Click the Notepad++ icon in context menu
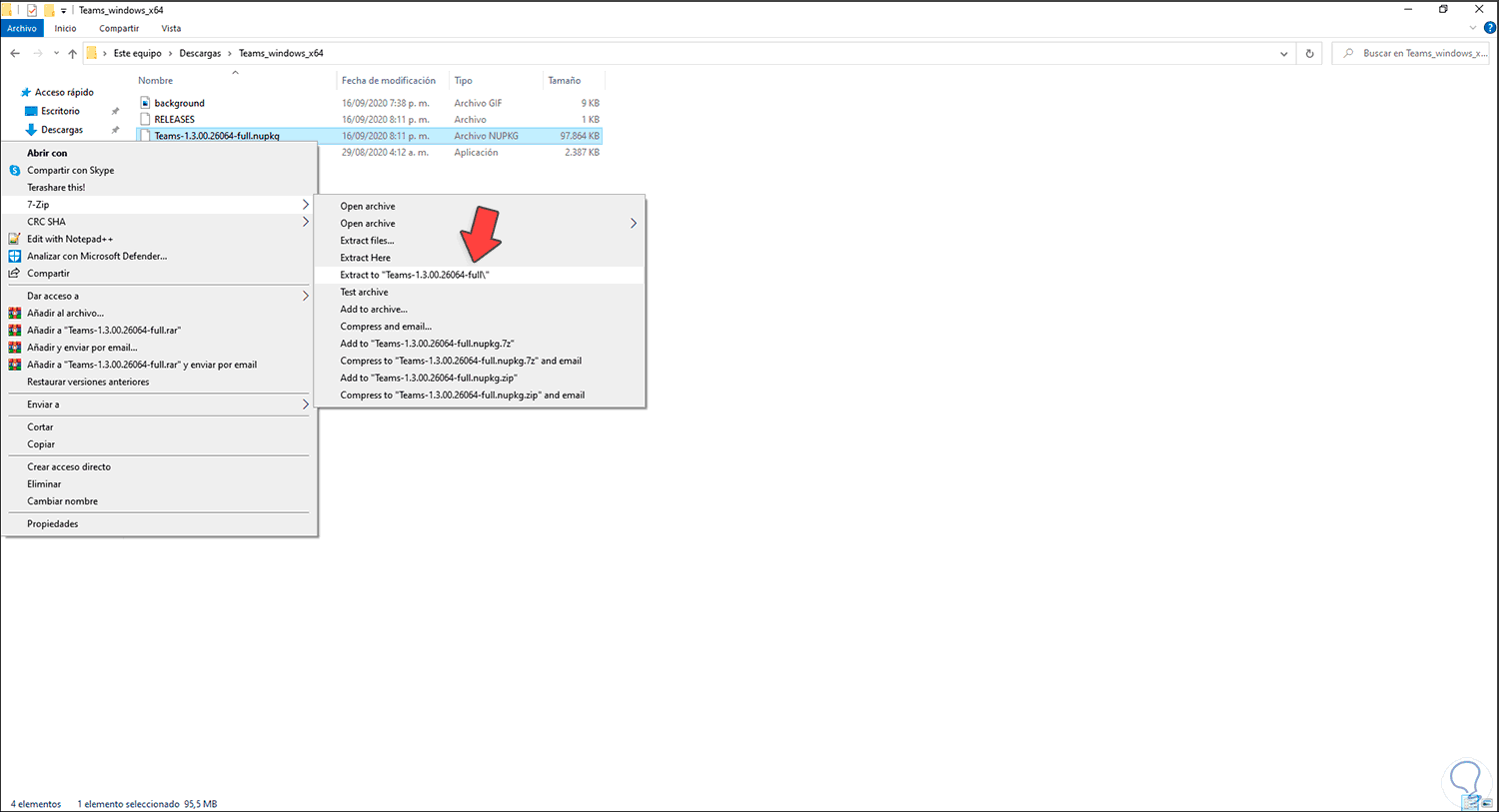 (x=14, y=239)
